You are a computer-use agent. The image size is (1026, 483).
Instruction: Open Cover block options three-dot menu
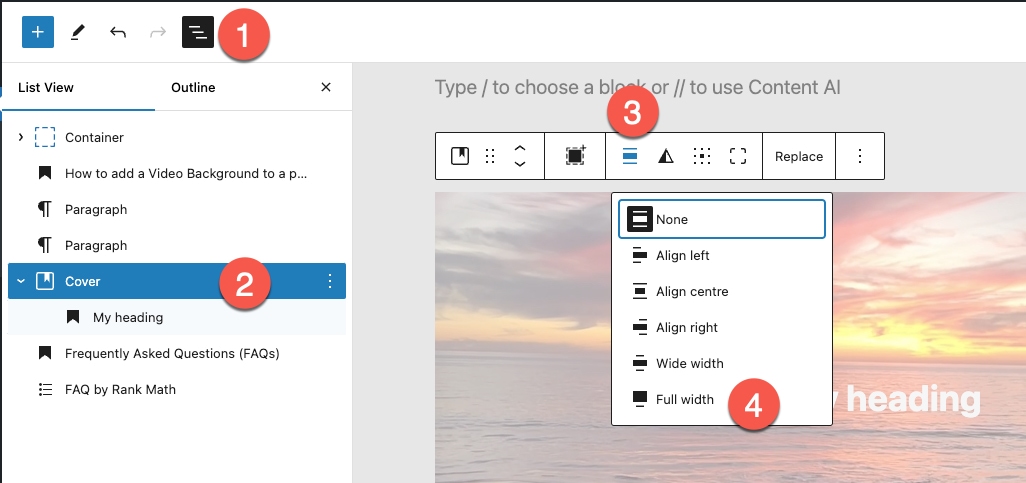(x=330, y=281)
